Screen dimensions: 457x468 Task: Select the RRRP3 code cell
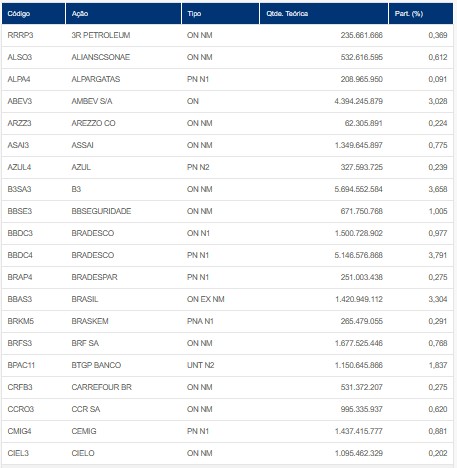pyautogui.click(x=20, y=35)
